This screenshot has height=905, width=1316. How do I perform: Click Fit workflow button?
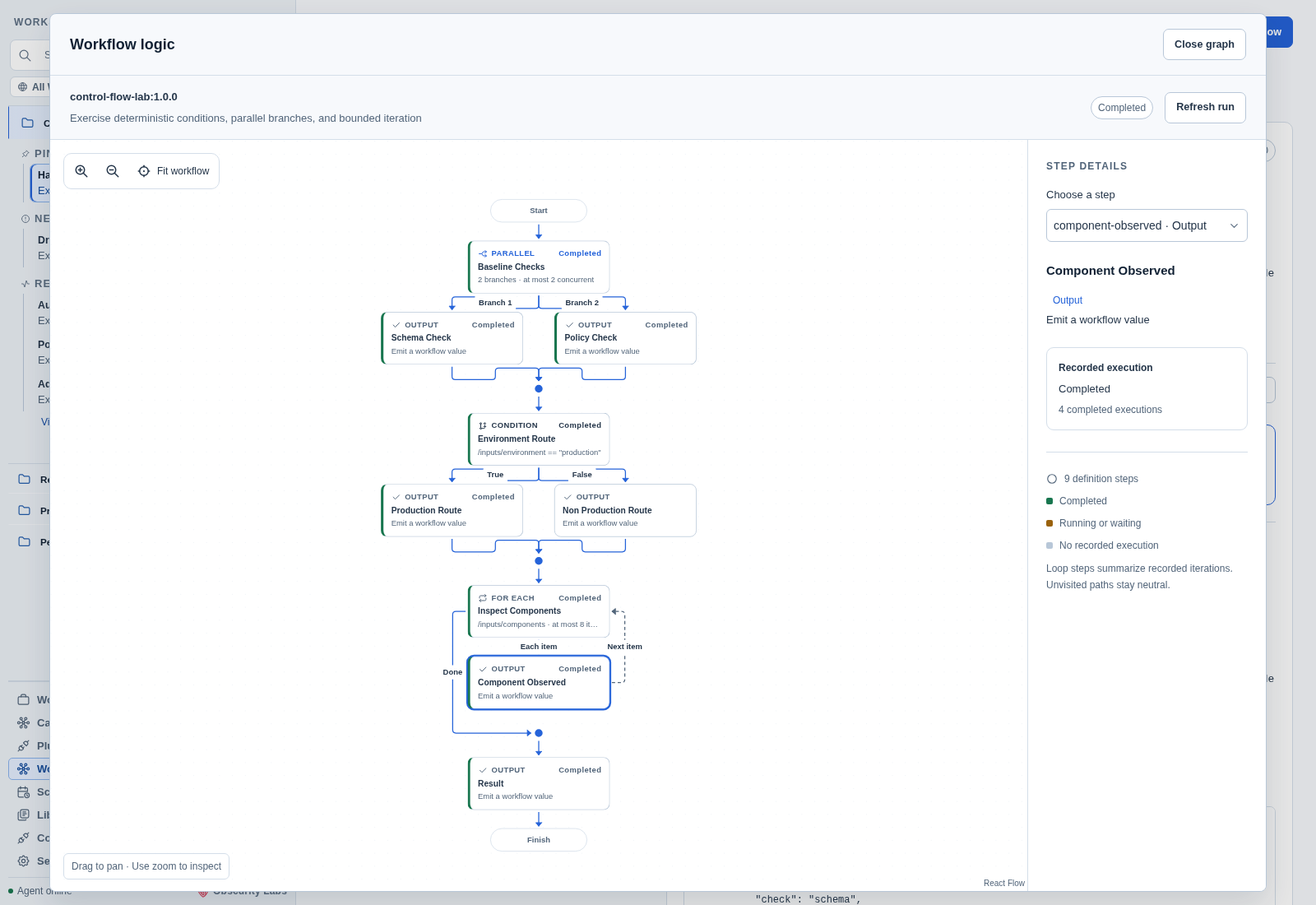174,171
